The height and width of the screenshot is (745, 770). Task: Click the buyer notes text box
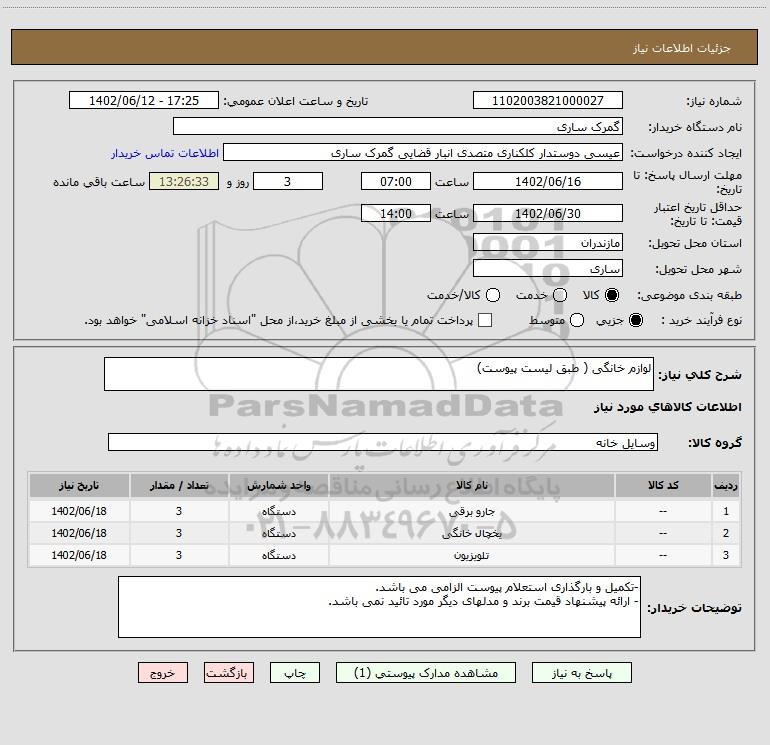click(379, 607)
